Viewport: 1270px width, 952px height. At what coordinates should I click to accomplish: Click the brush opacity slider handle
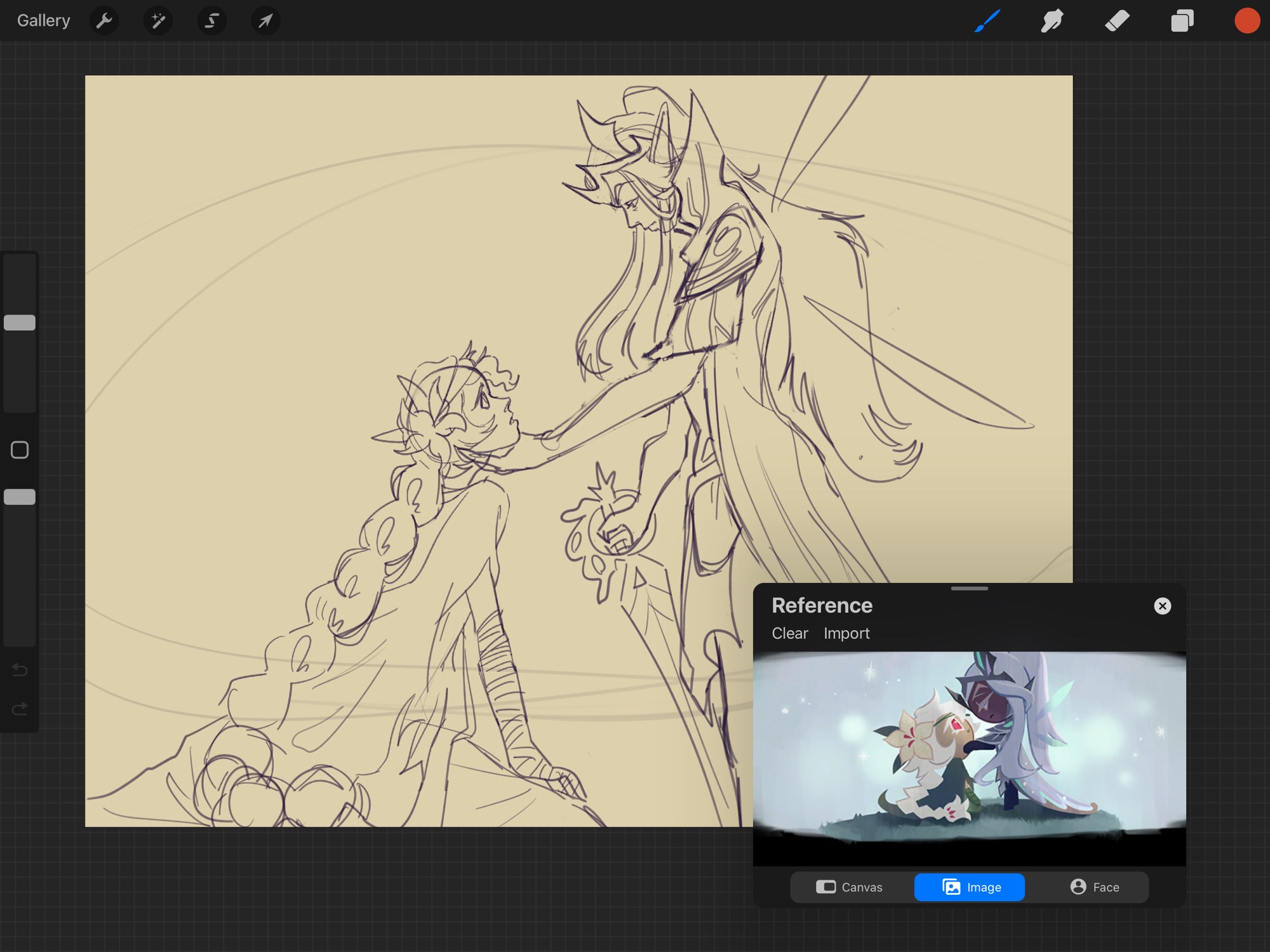coord(20,497)
